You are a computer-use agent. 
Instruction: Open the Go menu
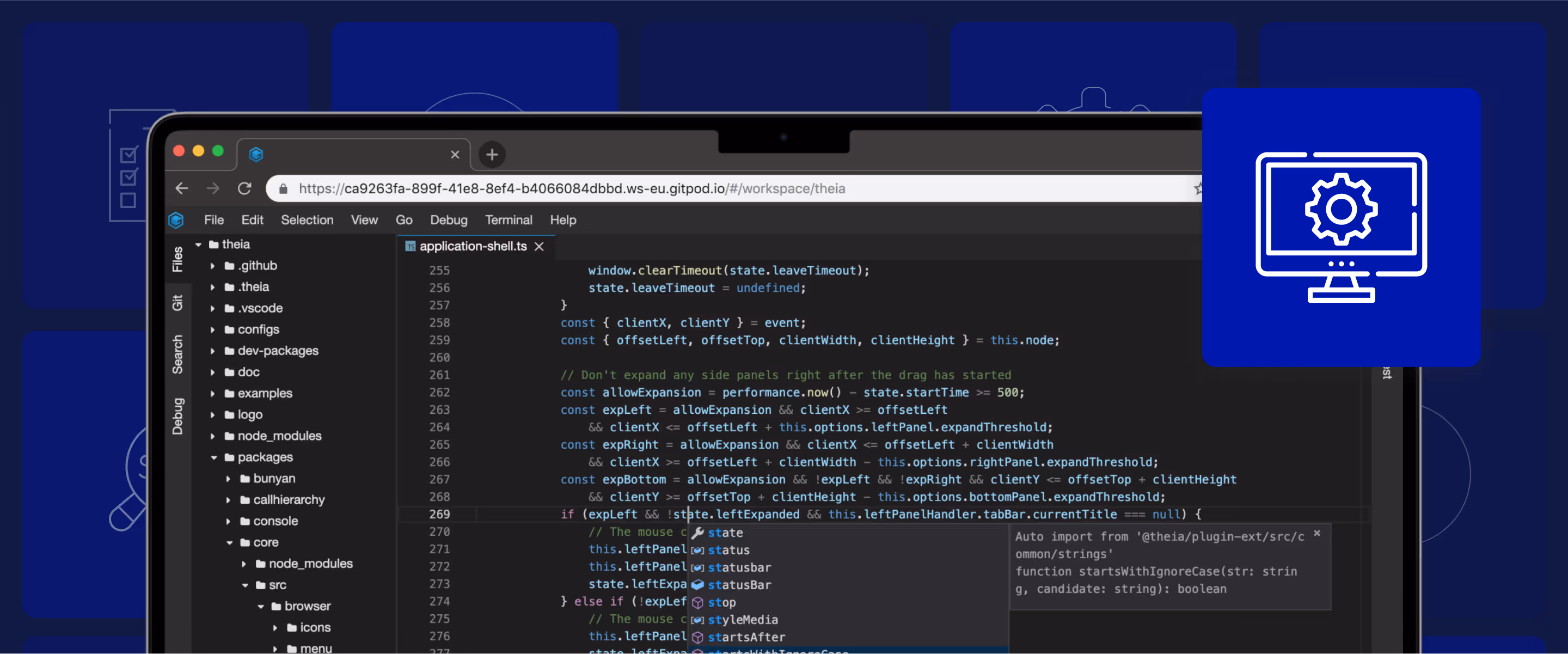pyautogui.click(x=404, y=220)
